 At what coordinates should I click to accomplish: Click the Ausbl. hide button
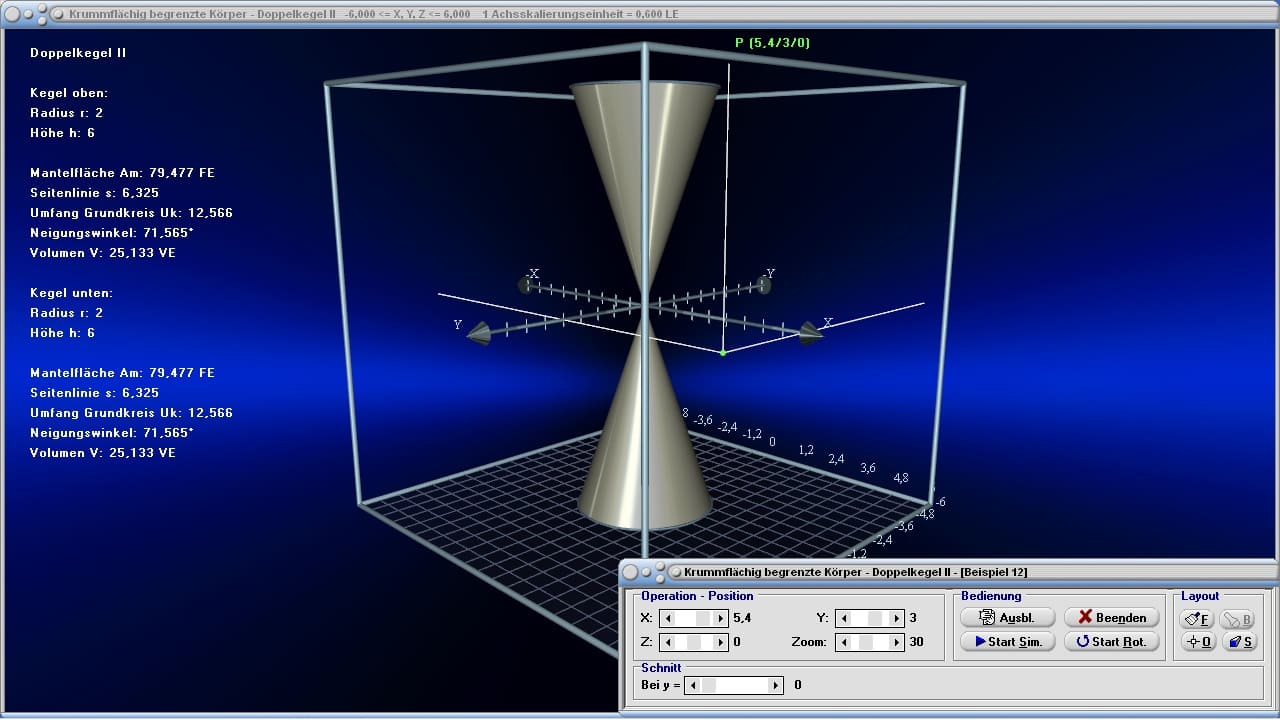pyautogui.click(x=1007, y=617)
